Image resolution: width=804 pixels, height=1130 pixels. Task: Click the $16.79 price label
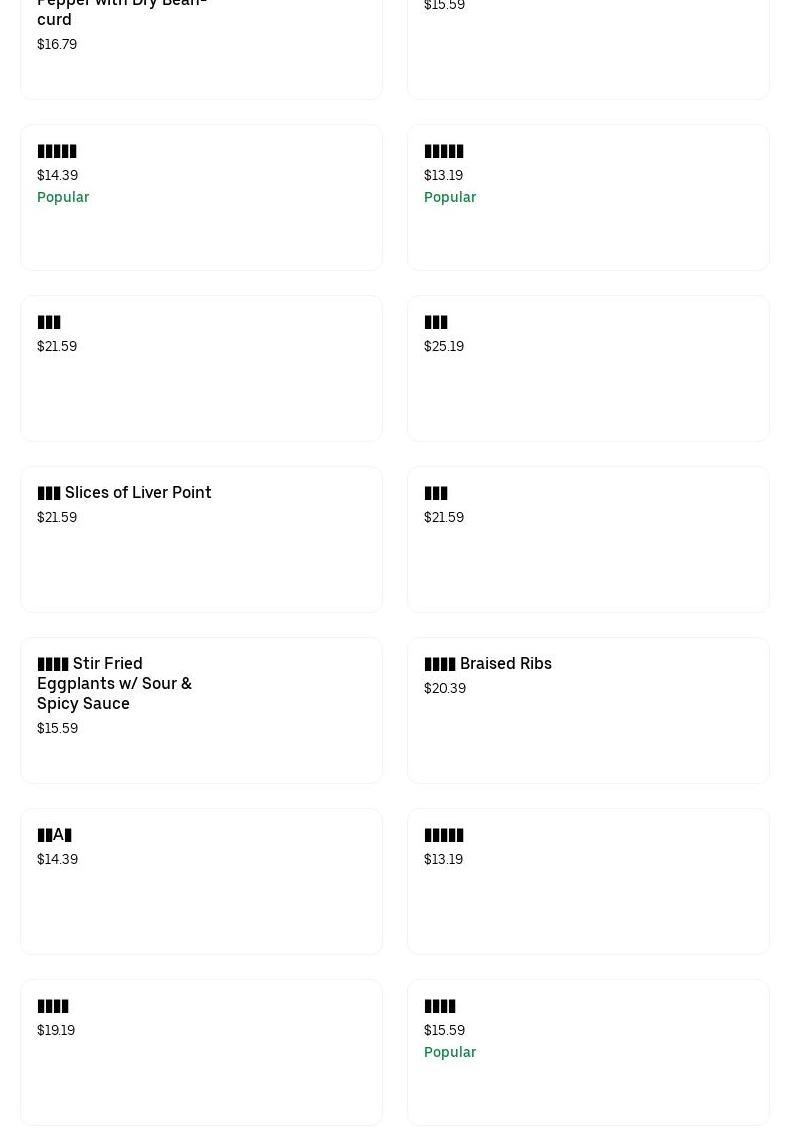57,45
